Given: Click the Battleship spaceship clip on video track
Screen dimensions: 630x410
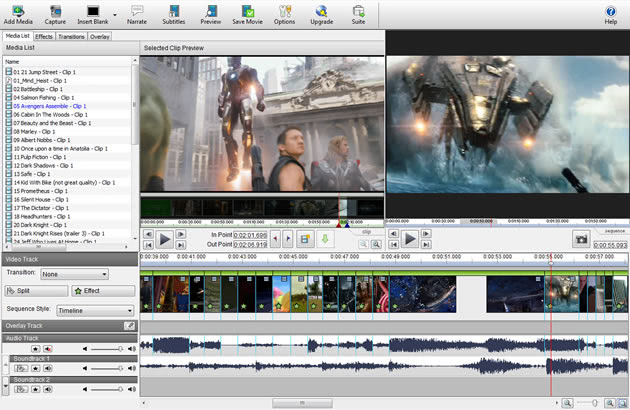Looking at the screenshot, I should 562,294.
